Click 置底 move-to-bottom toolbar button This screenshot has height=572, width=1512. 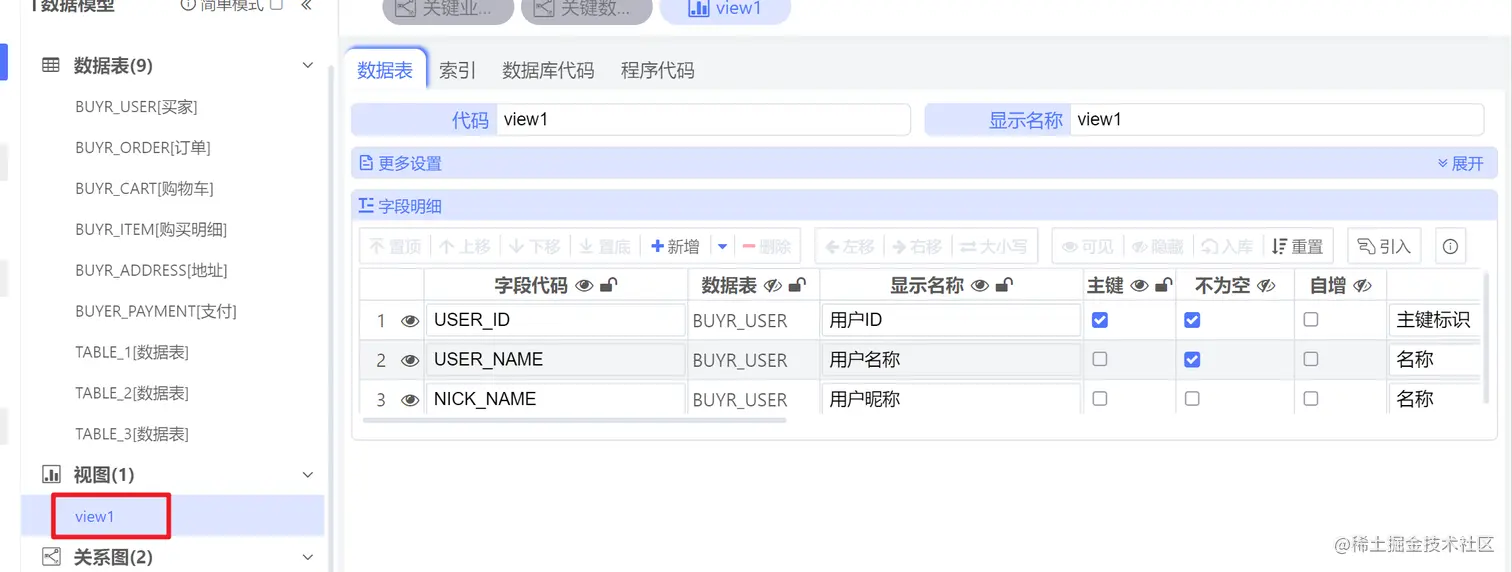604,246
